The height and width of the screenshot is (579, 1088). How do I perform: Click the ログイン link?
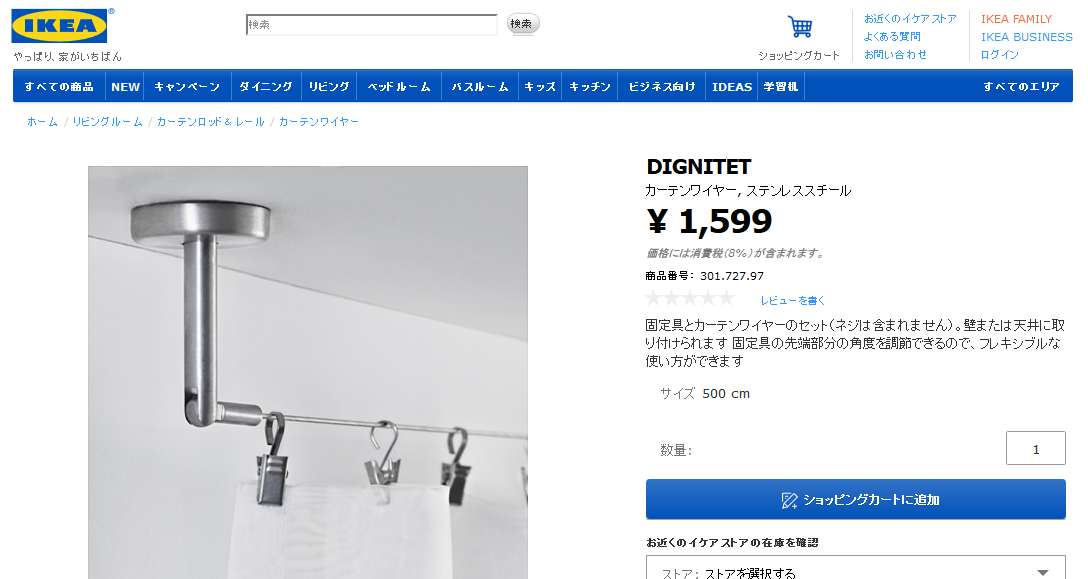point(999,55)
